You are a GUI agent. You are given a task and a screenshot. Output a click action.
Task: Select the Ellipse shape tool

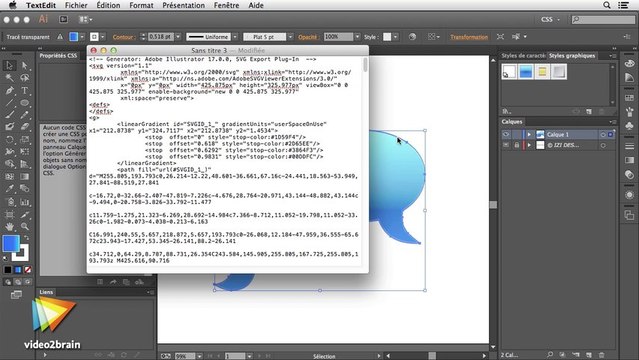[x=25, y=103]
